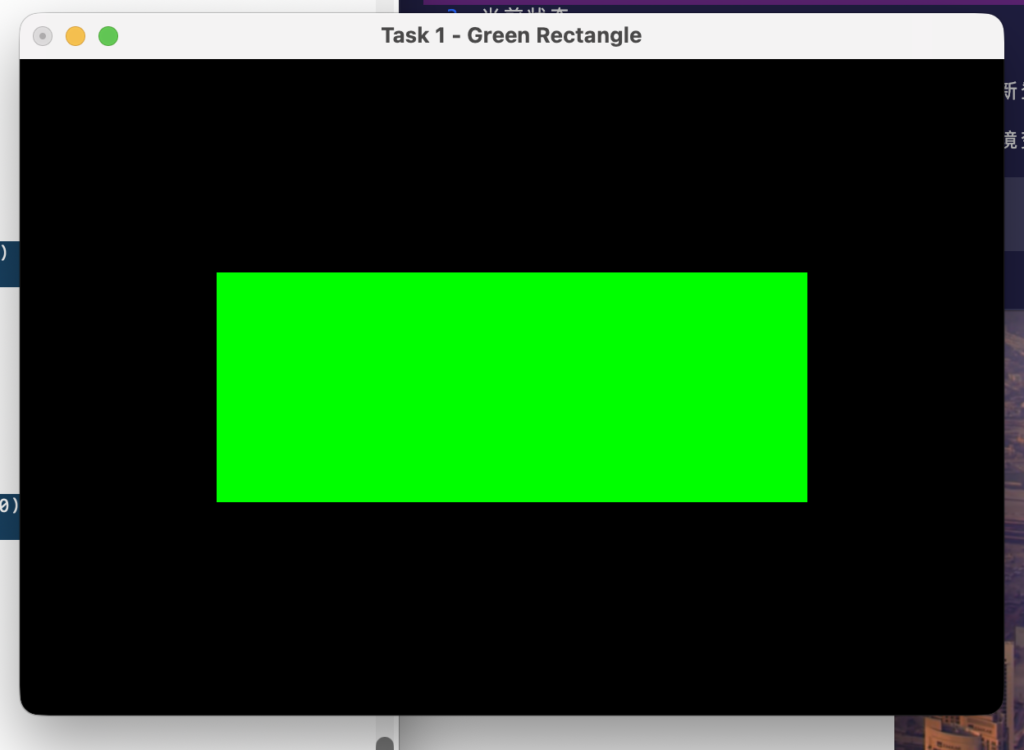Click the green rectangle's top-left corner
The image size is (1024, 750).
[x=219, y=275]
